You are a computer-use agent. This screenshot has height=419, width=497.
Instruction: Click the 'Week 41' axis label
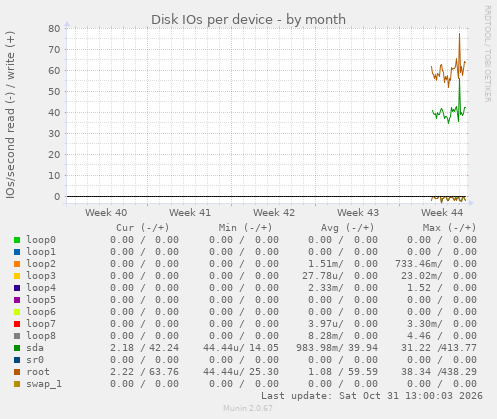click(190, 213)
